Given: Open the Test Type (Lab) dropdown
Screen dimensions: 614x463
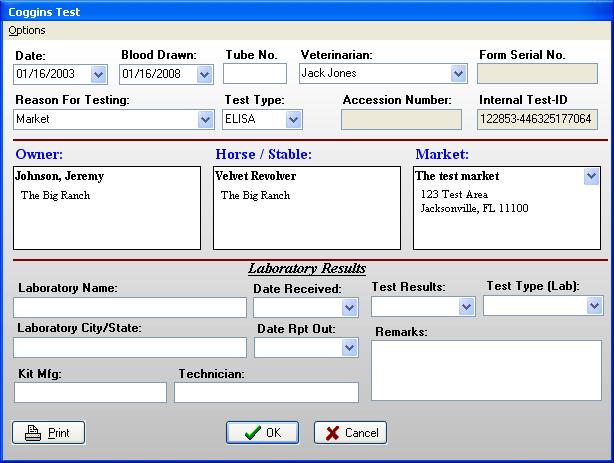Looking at the screenshot, I should pos(595,306).
